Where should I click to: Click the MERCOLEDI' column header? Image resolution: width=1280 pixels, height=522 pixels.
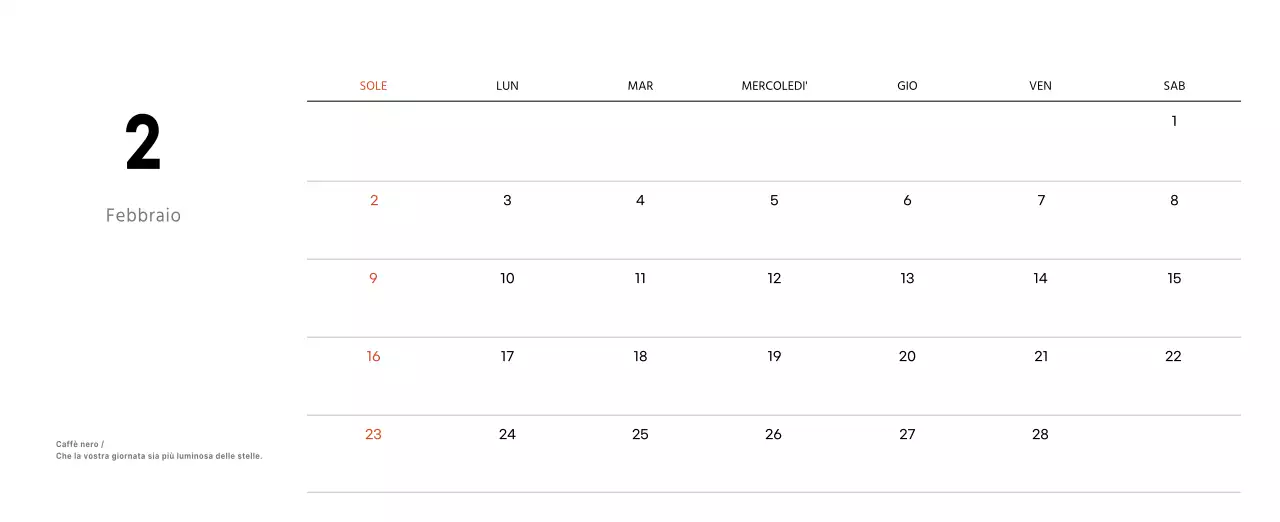click(774, 86)
